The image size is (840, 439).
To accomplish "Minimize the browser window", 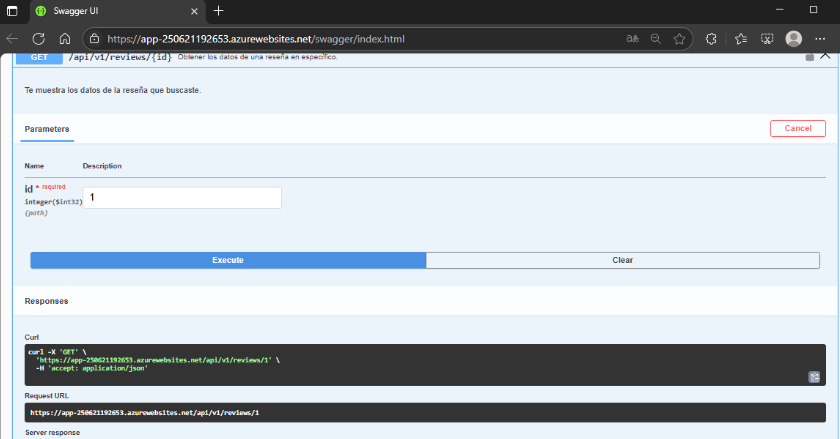I will click(779, 10).
